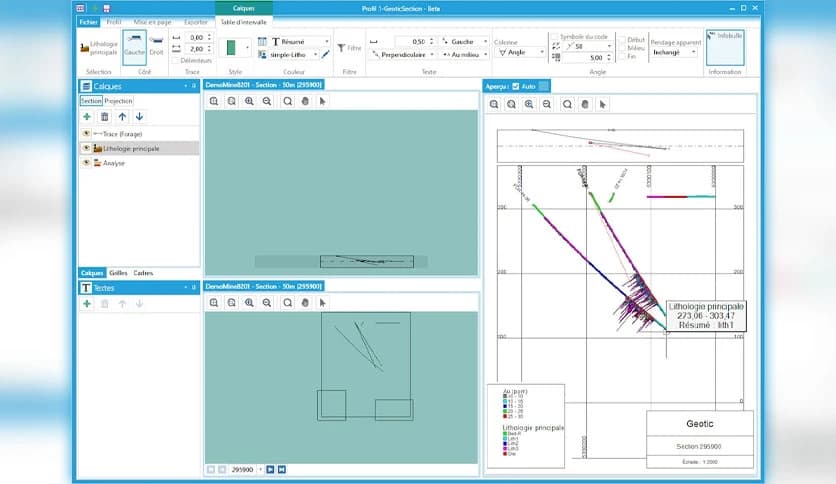Switch to the Grilles panel tab
Viewport: 836px width, 484px height.
(118, 273)
